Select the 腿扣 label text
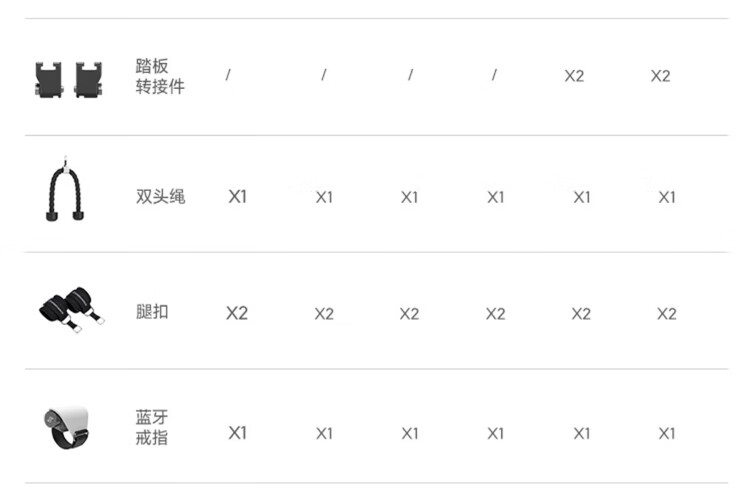Viewport: 750px width, 502px height. click(152, 312)
